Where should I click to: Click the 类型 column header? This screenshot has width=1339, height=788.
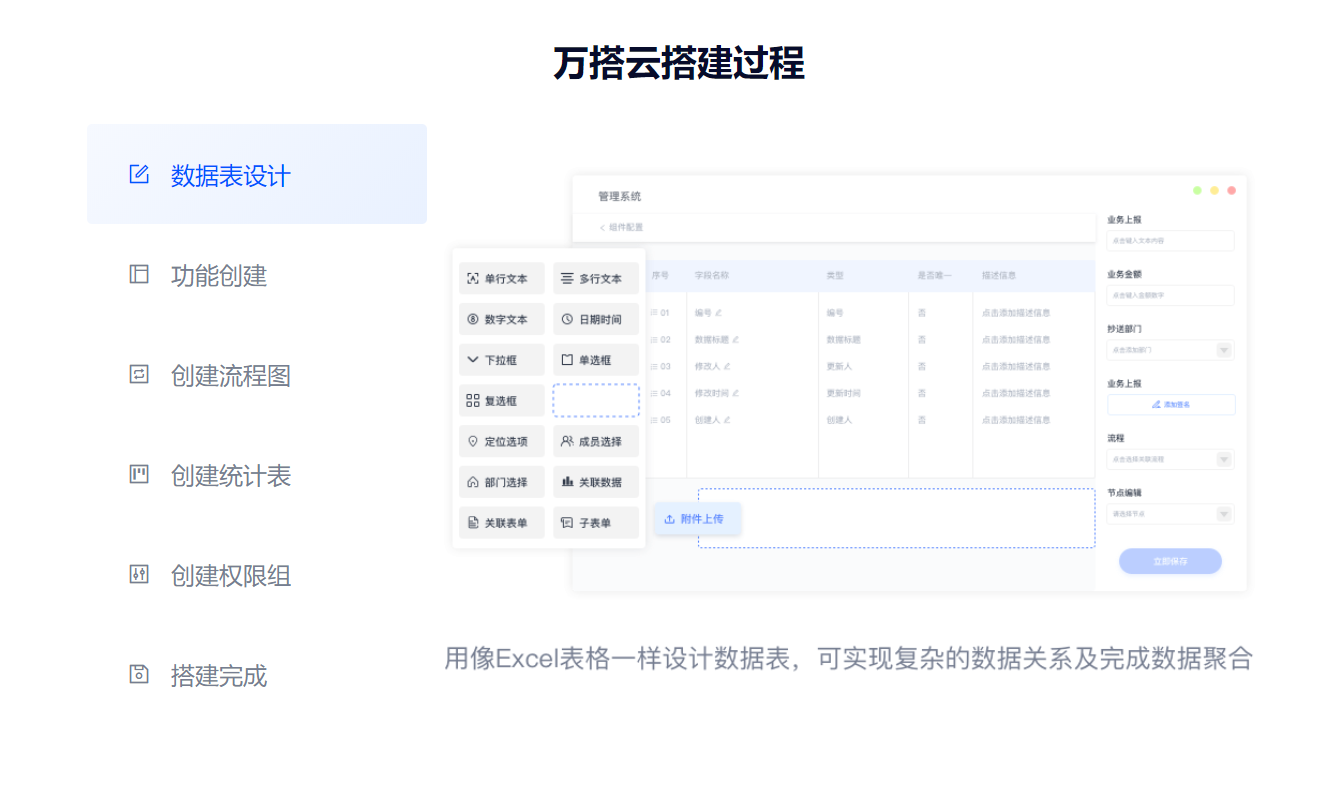[835, 275]
